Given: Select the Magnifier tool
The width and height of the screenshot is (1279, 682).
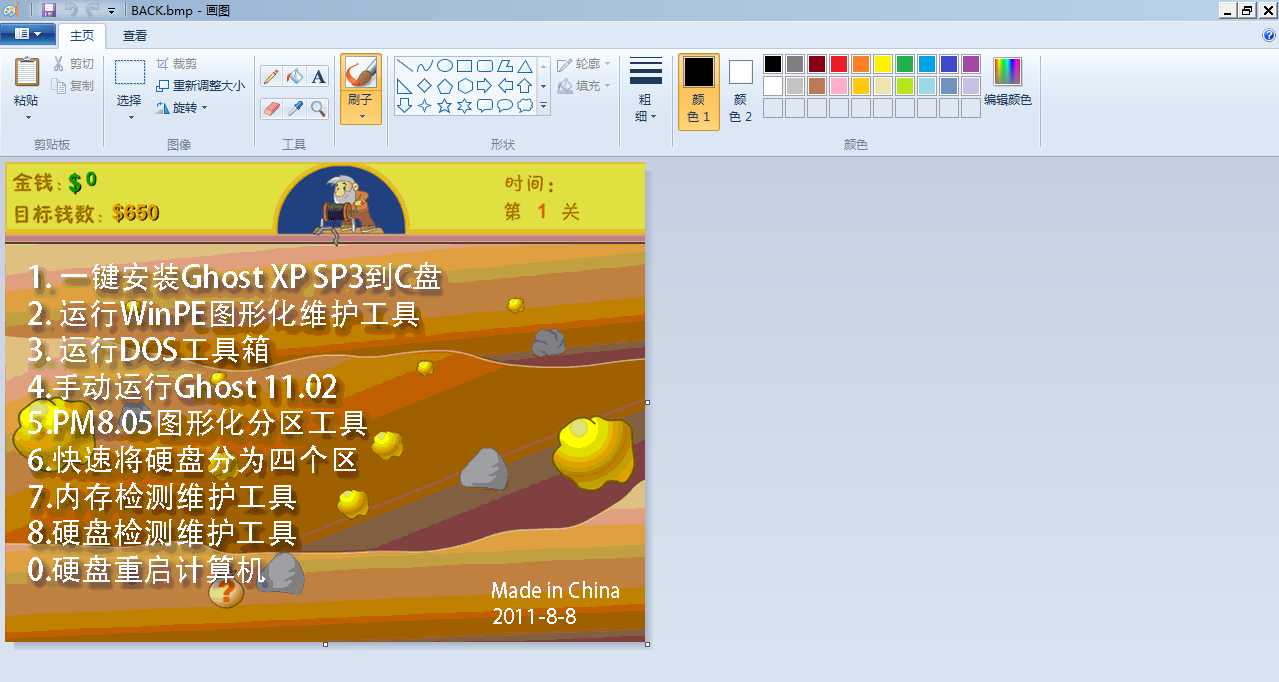Looking at the screenshot, I should [x=318, y=108].
